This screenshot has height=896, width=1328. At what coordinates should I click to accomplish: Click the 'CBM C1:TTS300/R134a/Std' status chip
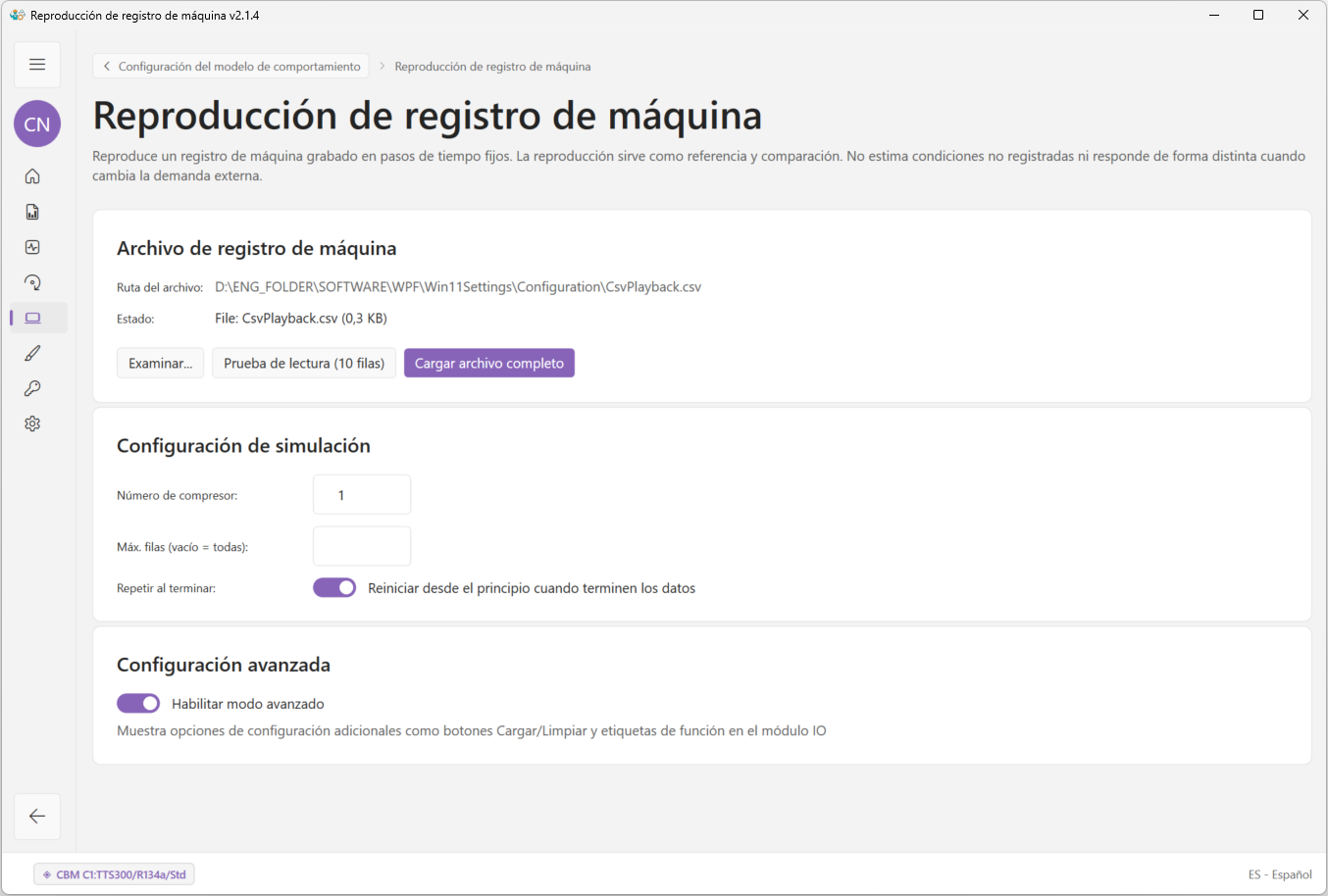click(114, 874)
